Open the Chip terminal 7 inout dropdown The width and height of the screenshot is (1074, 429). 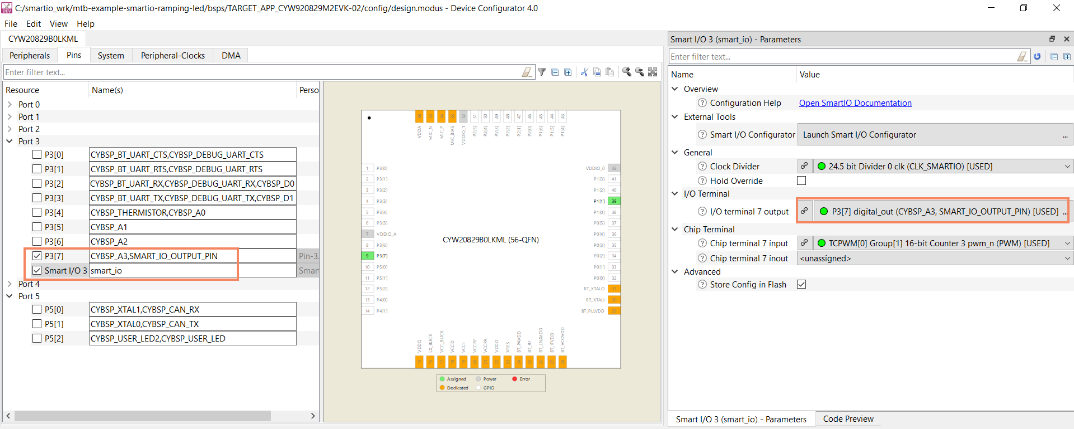pyautogui.click(x=1067, y=258)
